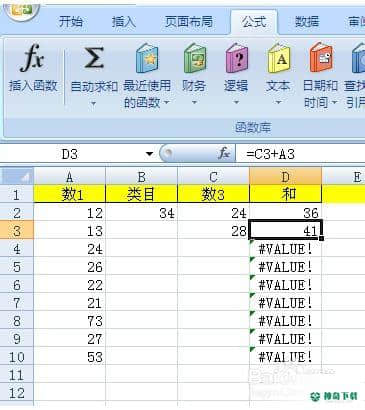This screenshot has width=365, height=410.
Task: Select column E header
Action: 344,176
